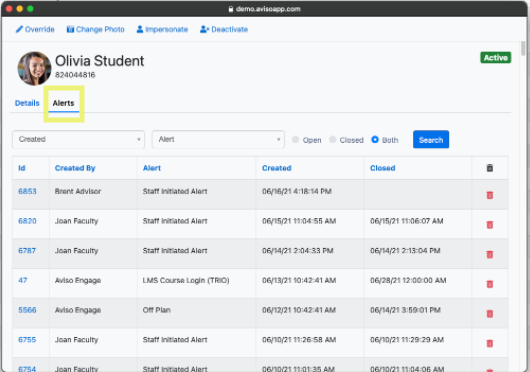The width and height of the screenshot is (530, 372).
Task: Delete alert 6853 using its trash icon
Action: (489, 195)
